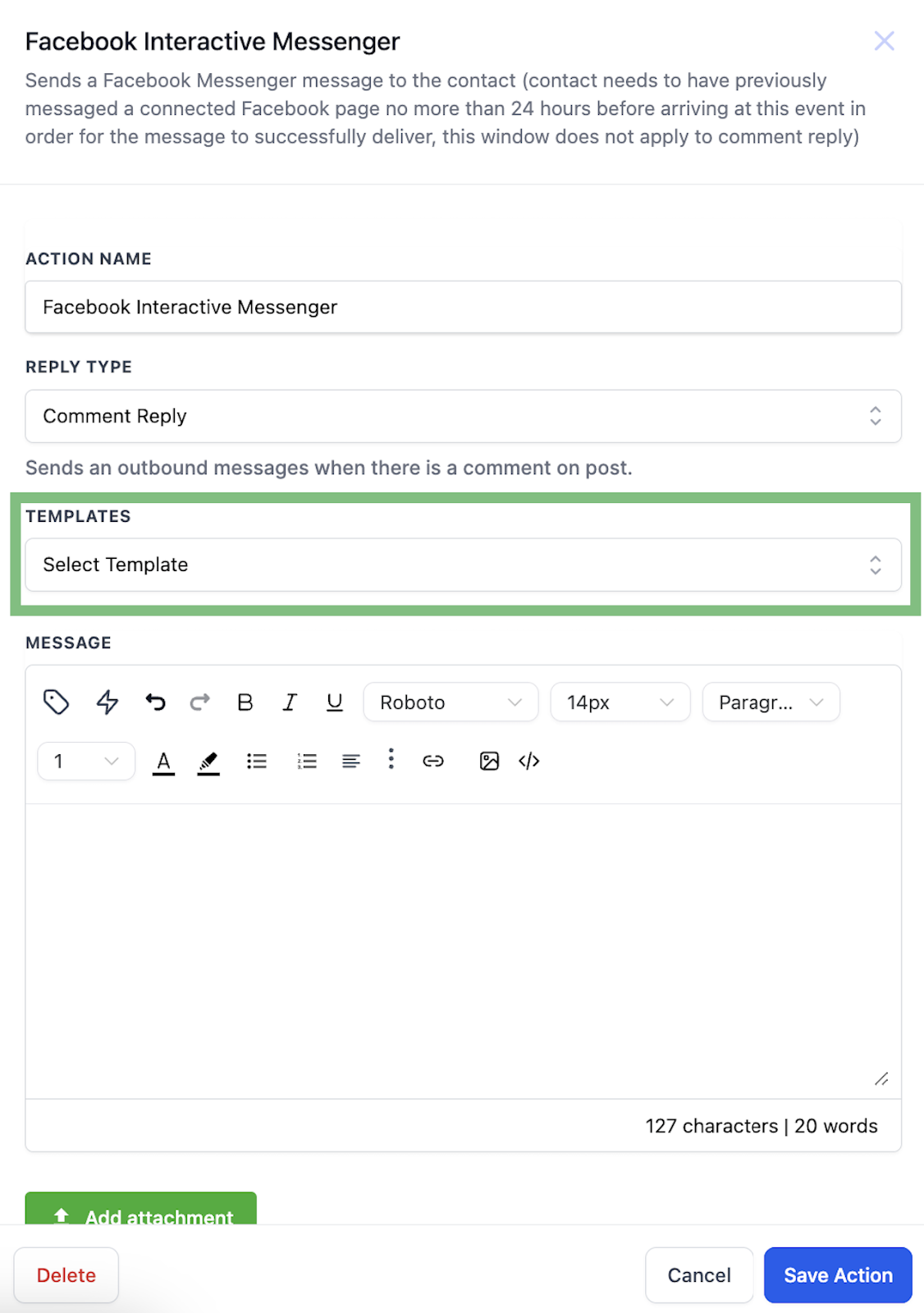Toggle italic formatting
This screenshot has width=924, height=1313.
290,702
